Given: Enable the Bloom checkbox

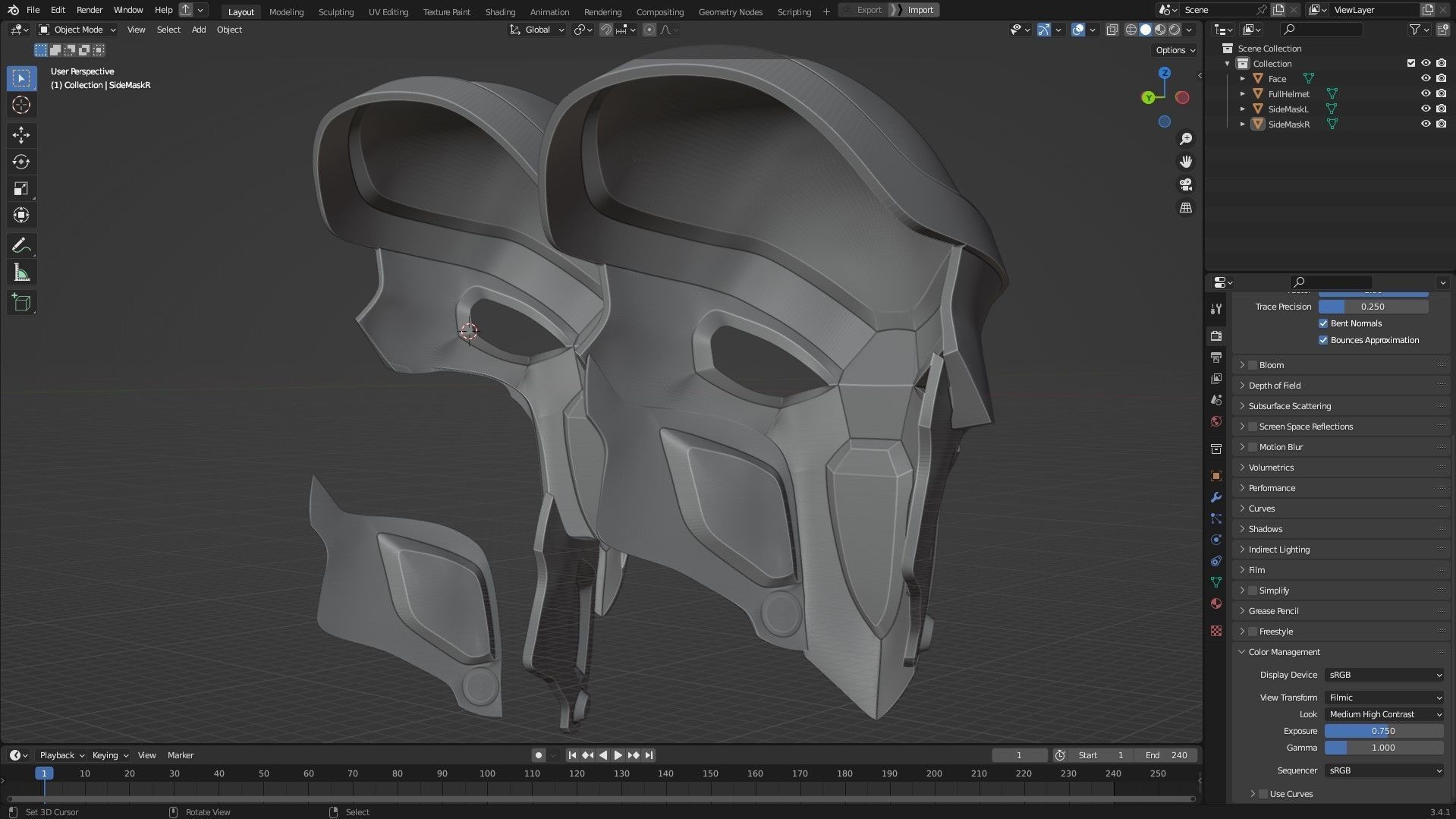Looking at the screenshot, I should 1253,365.
